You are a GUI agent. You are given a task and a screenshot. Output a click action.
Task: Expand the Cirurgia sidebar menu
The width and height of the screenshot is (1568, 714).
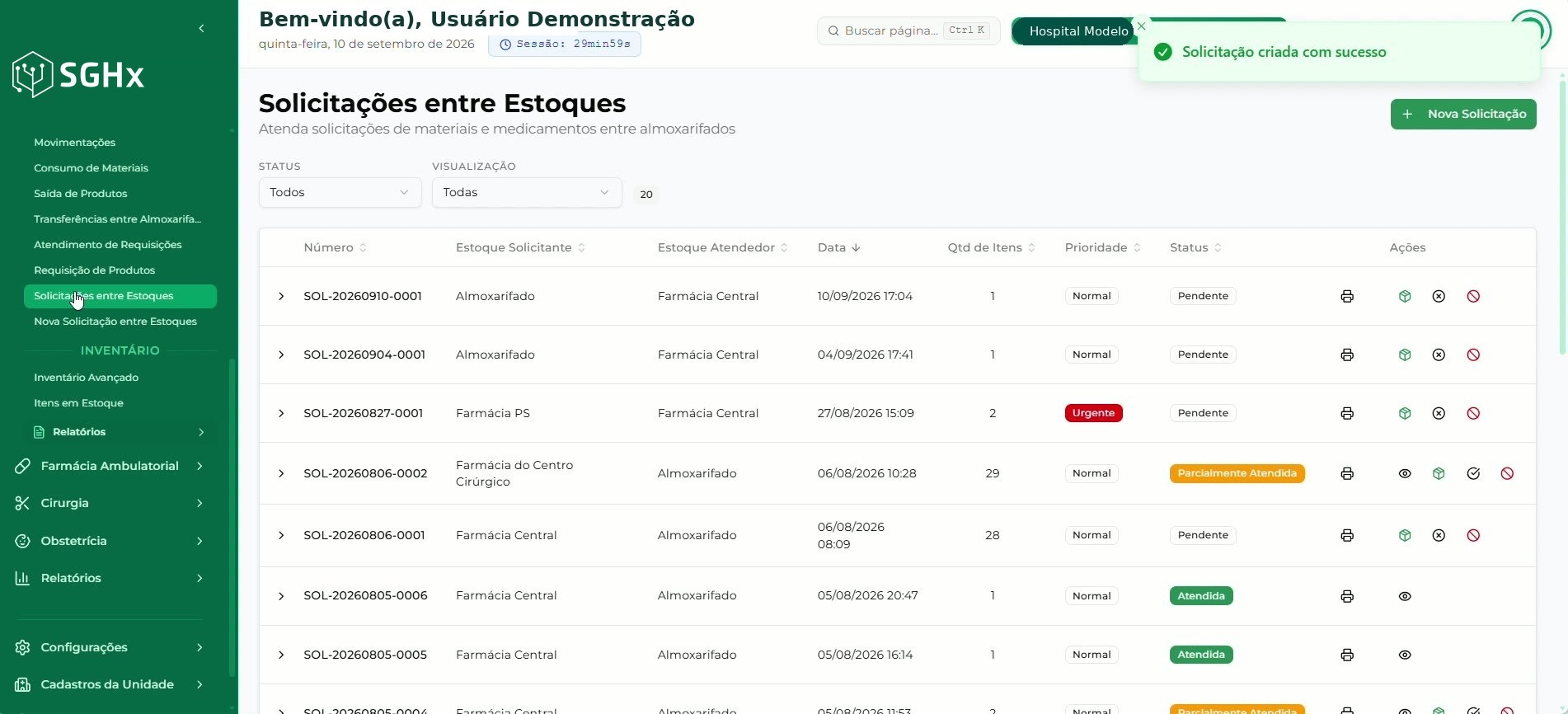110,503
